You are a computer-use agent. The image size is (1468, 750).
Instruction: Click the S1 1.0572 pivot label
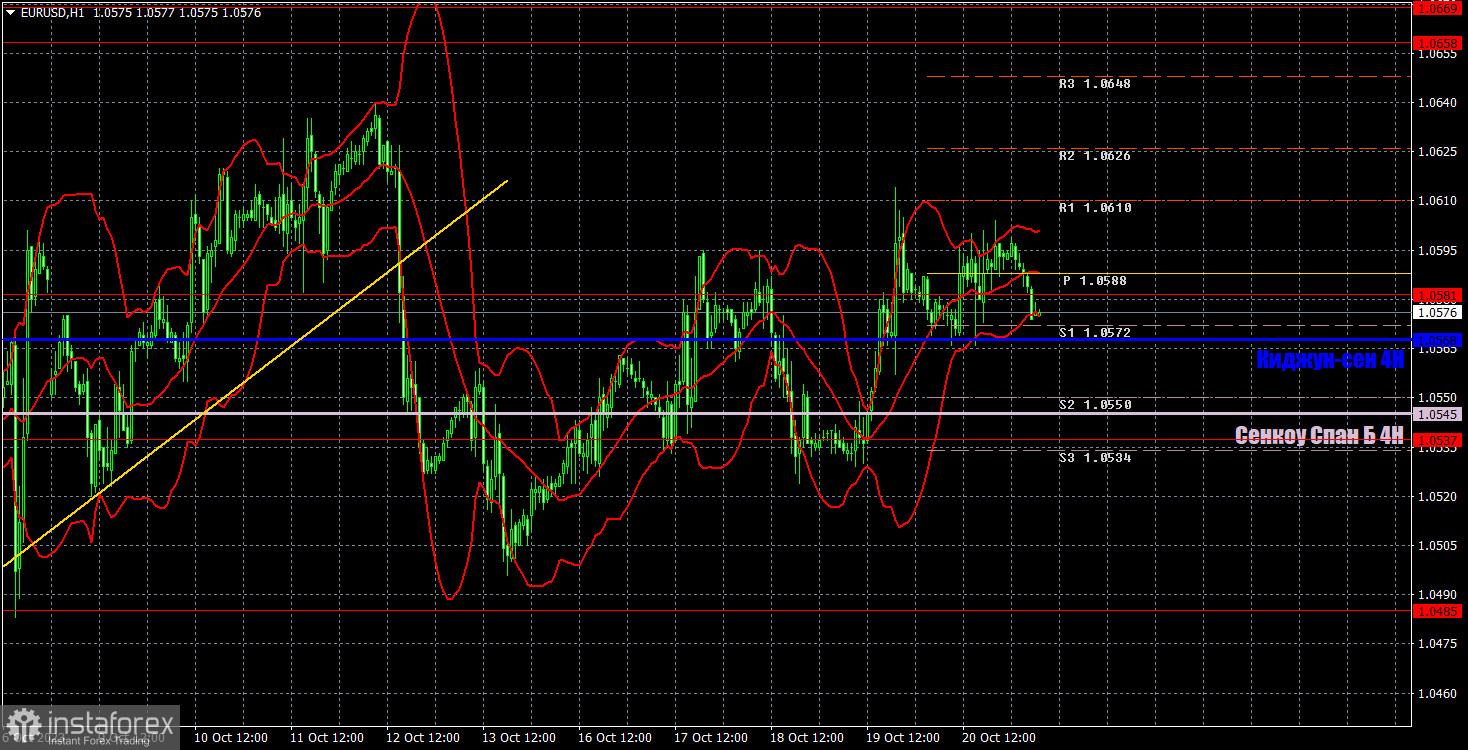(1095, 332)
